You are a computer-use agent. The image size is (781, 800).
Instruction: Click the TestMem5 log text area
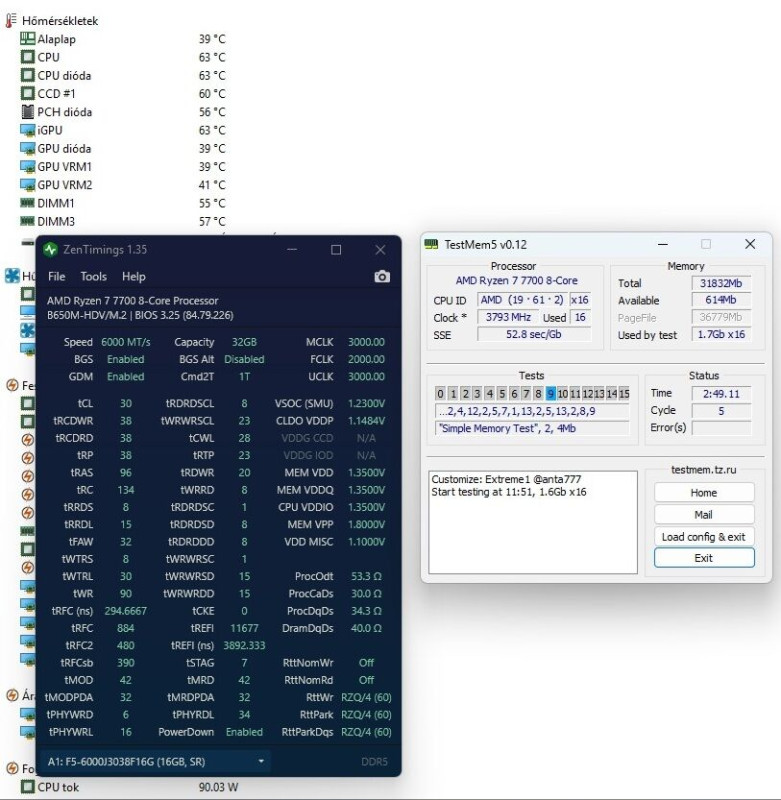click(x=533, y=522)
